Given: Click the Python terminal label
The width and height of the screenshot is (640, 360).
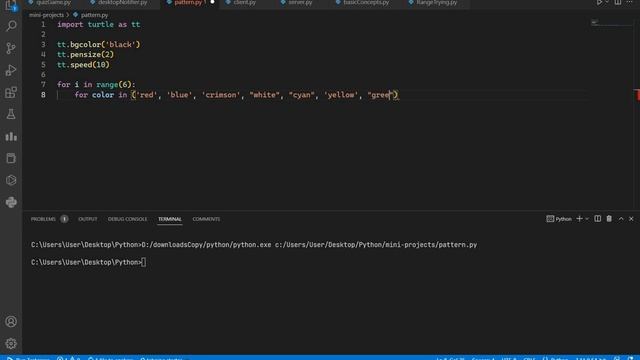Looking at the screenshot, I should (559, 219).
